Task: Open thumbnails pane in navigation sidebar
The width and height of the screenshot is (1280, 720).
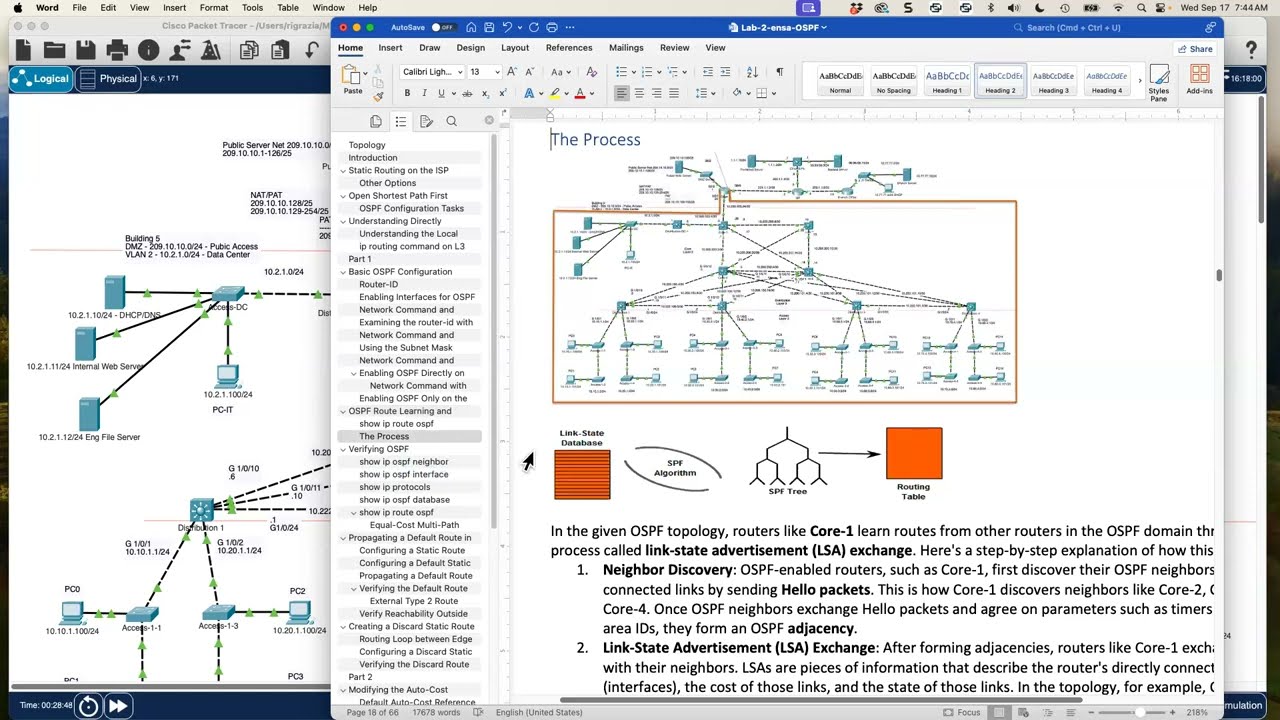Action: [375, 121]
